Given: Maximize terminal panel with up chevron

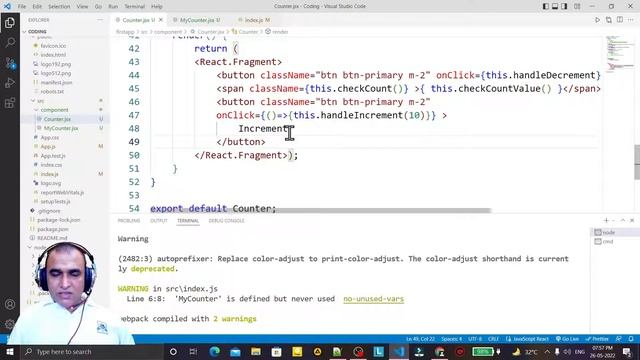Looking at the screenshot, I should click(x=623, y=220).
